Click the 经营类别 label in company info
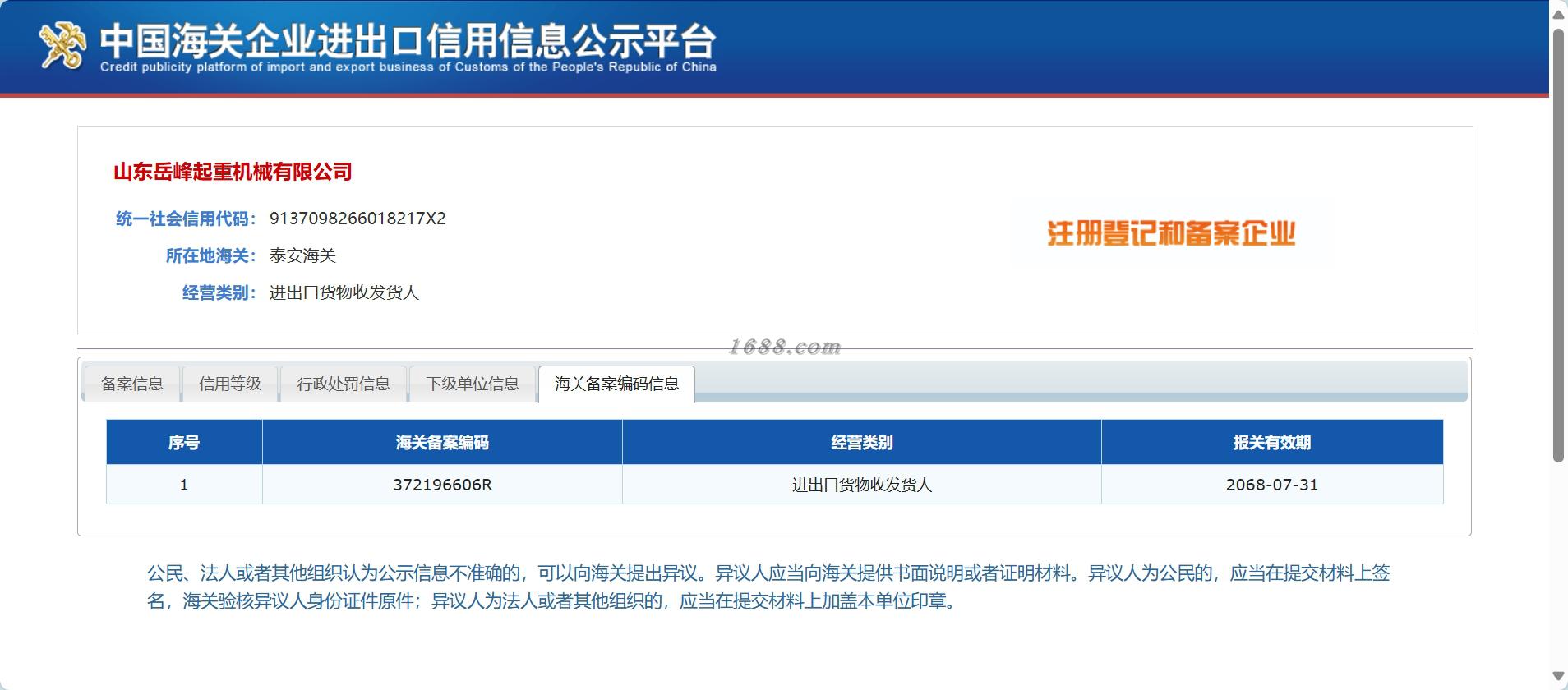Screen dimensions: 1568x690 coord(219,292)
